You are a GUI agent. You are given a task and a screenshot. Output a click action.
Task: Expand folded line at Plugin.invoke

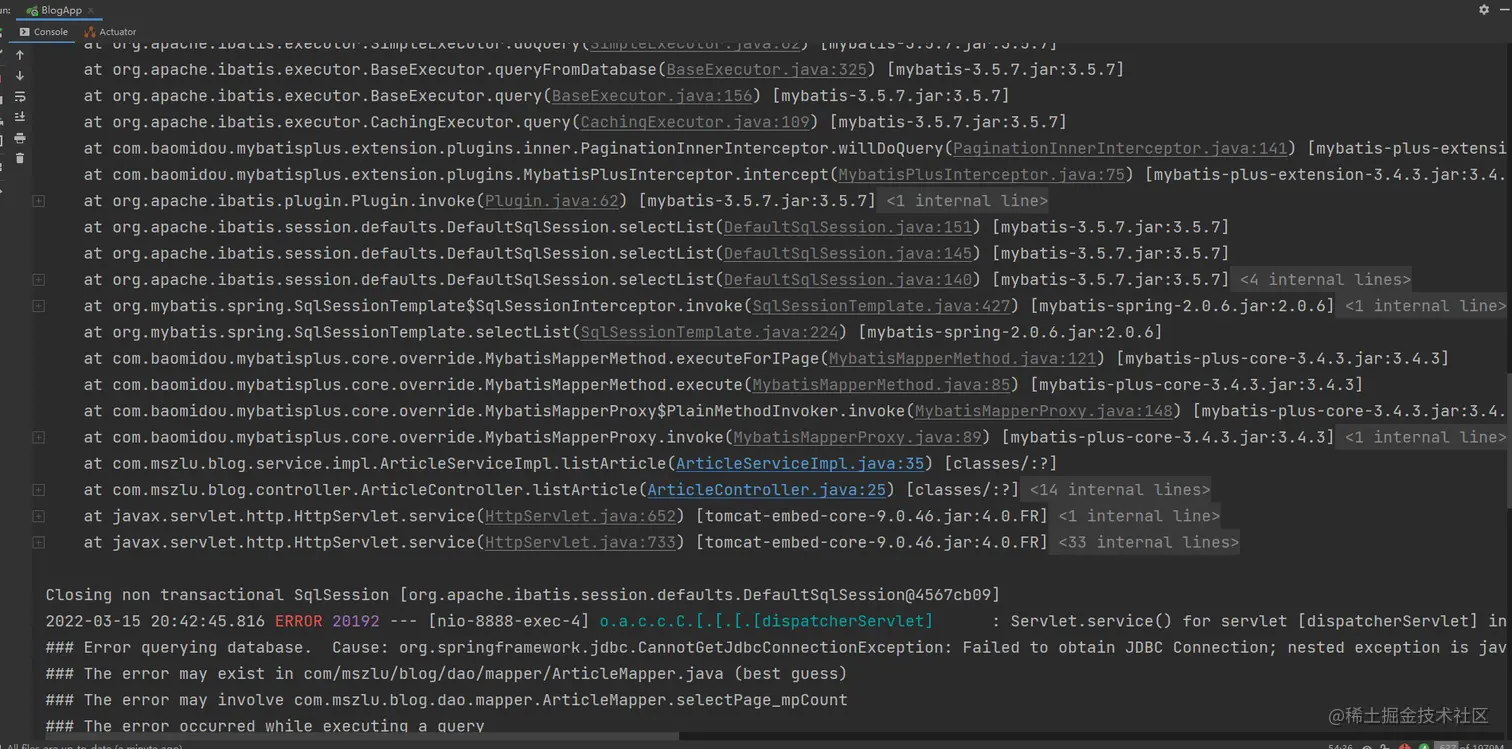(38, 201)
